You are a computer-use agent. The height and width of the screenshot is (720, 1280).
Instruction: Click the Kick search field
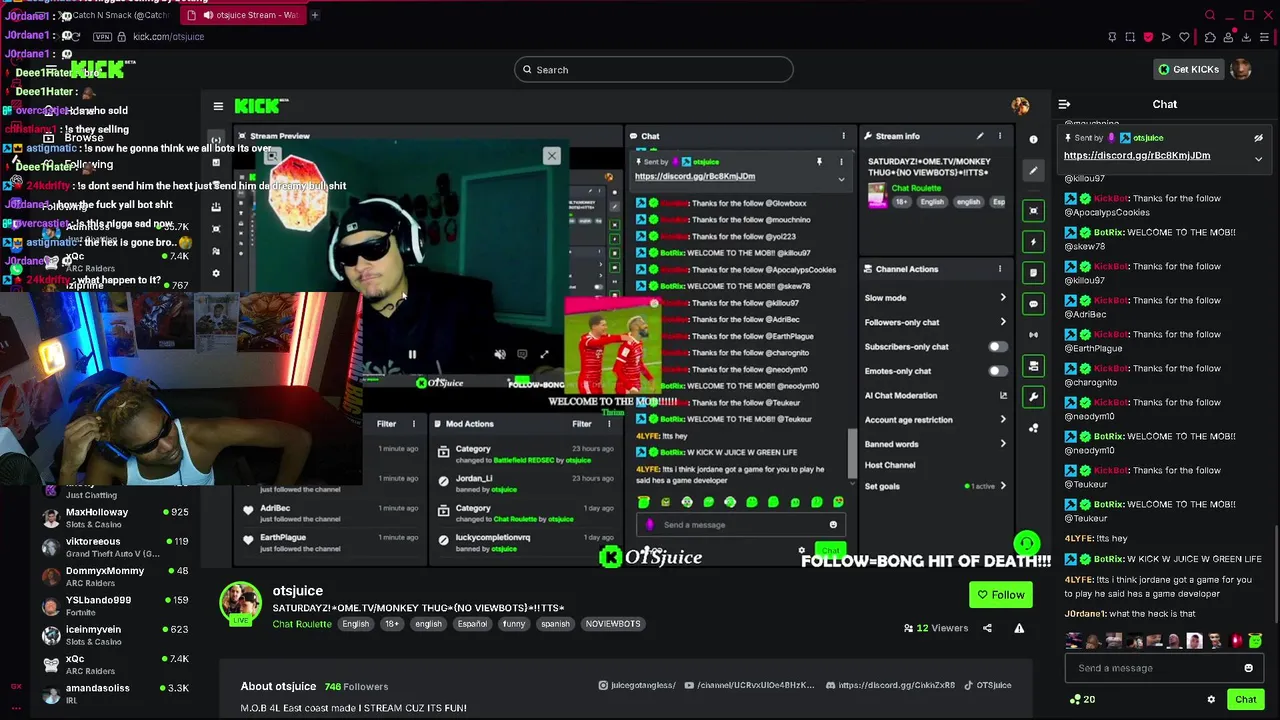tap(654, 70)
